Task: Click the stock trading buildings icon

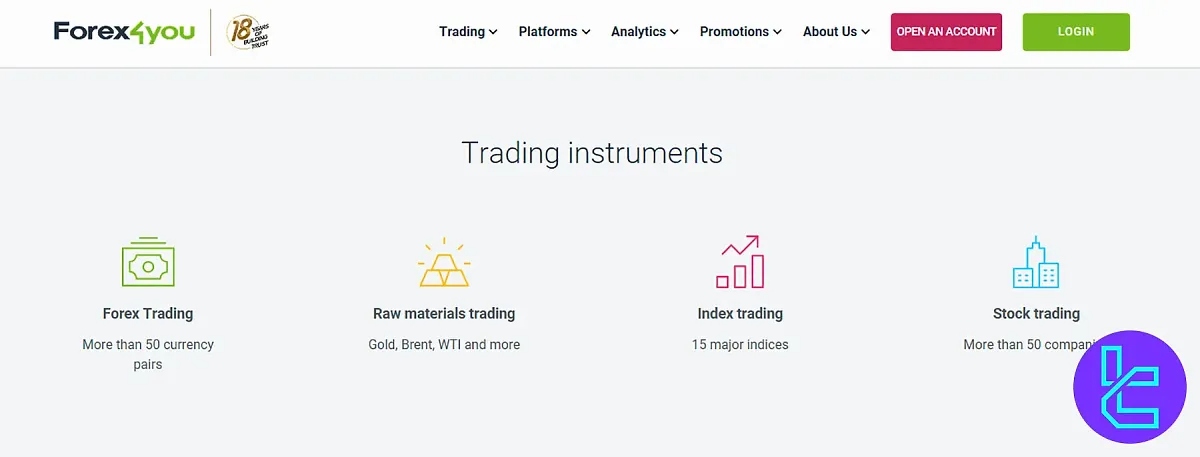Action: point(1036,263)
